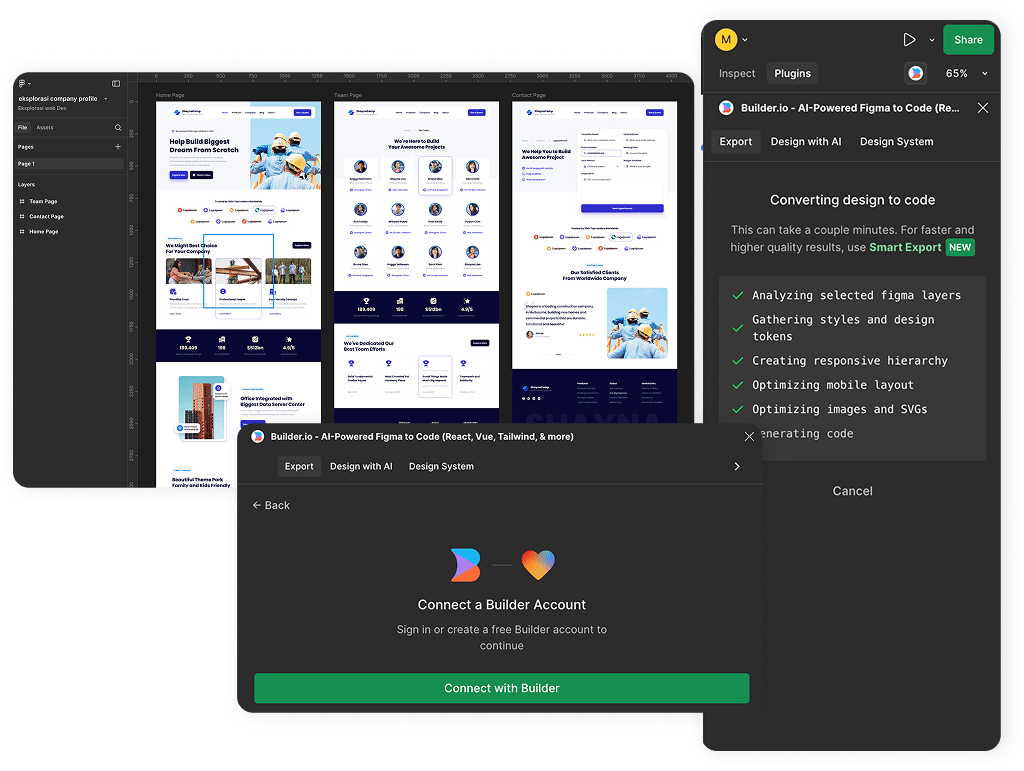The height and width of the screenshot is (771, 1024).
Task: Open the file name dropdown arrow
Action: pos(106,99)
